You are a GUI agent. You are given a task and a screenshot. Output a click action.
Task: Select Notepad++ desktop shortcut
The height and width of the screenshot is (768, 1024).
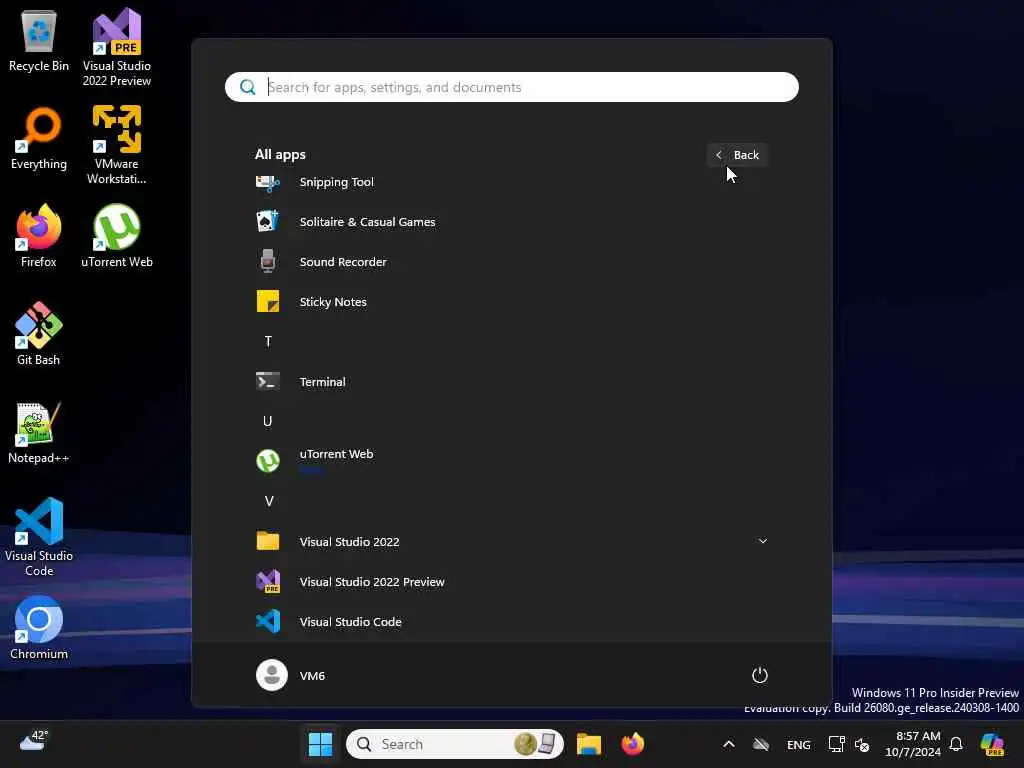pos(39,433)
